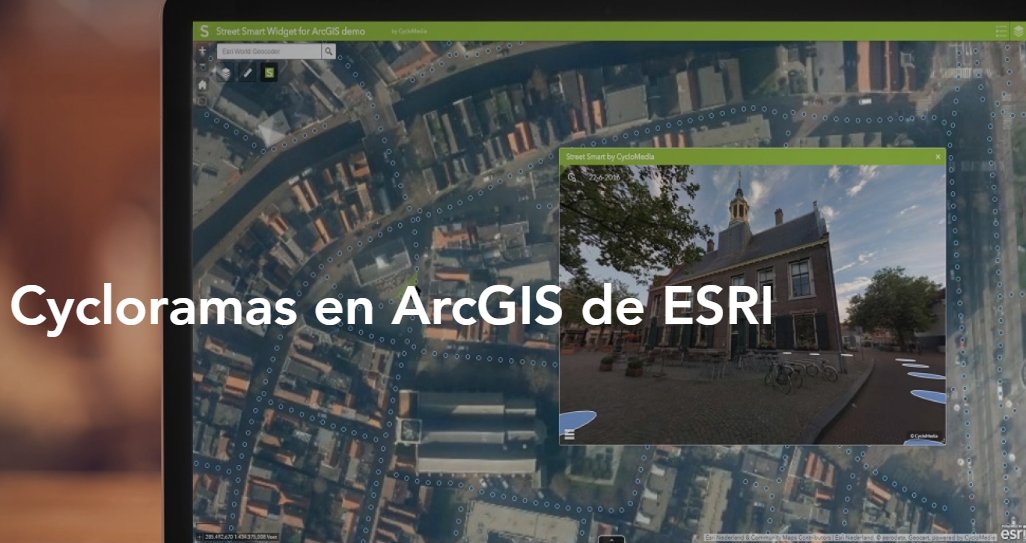Viewport: 1026px width, 543px height.
Task: Click the magnifier search button
Action: [328, 51]
